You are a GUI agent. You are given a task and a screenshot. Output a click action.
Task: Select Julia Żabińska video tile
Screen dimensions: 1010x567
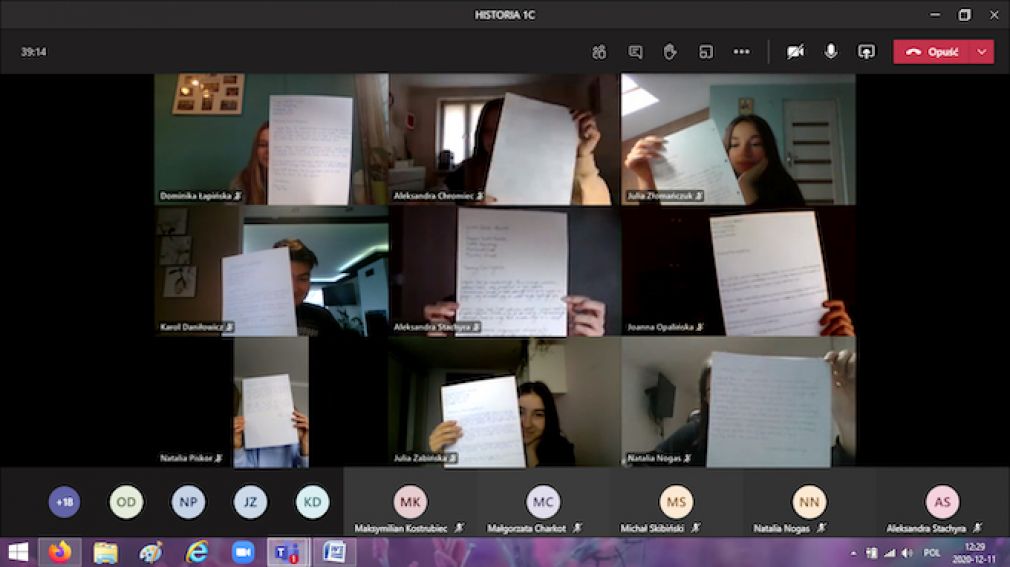[x=504, y=403]
